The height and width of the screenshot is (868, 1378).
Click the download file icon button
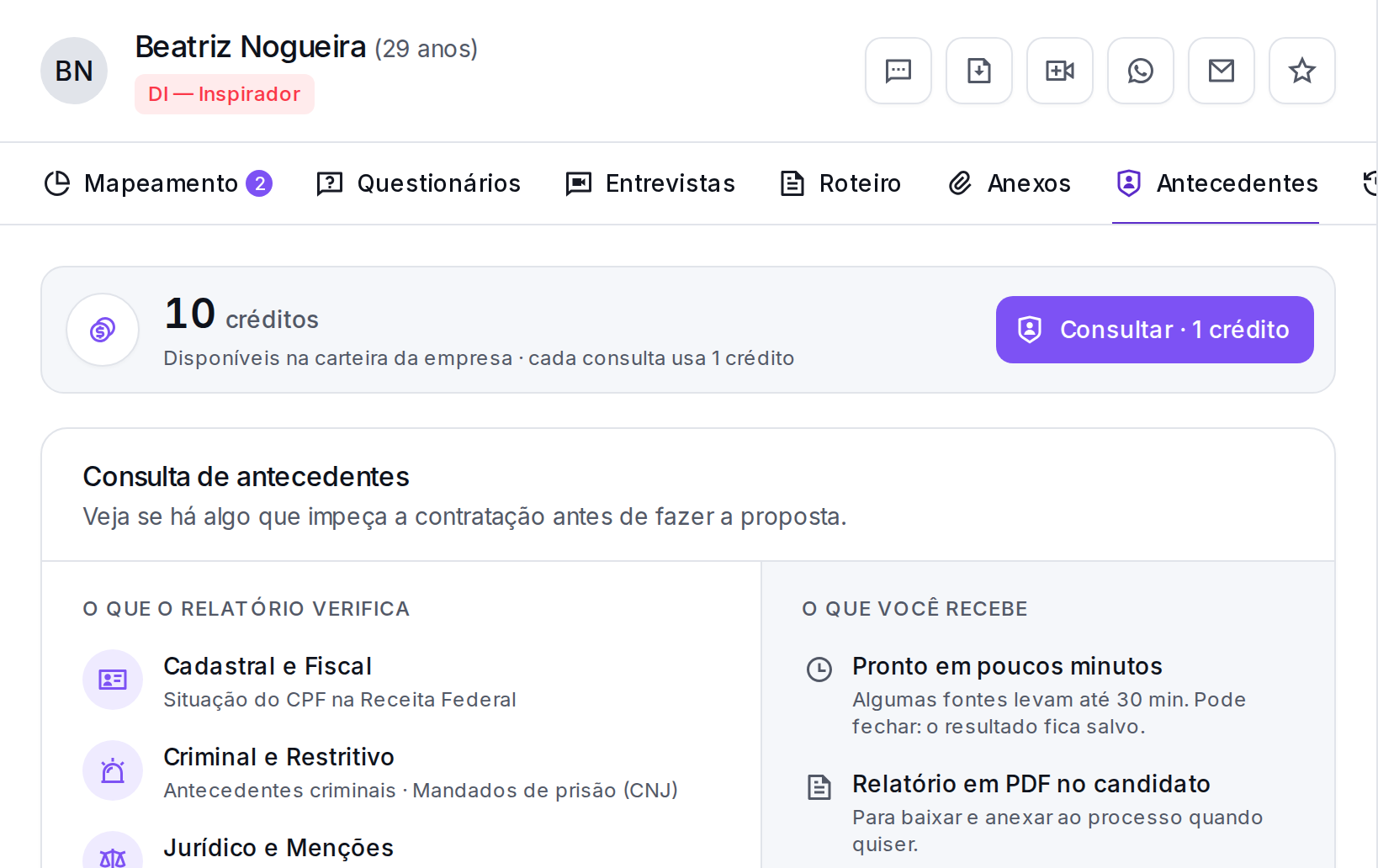click(979, 71)
